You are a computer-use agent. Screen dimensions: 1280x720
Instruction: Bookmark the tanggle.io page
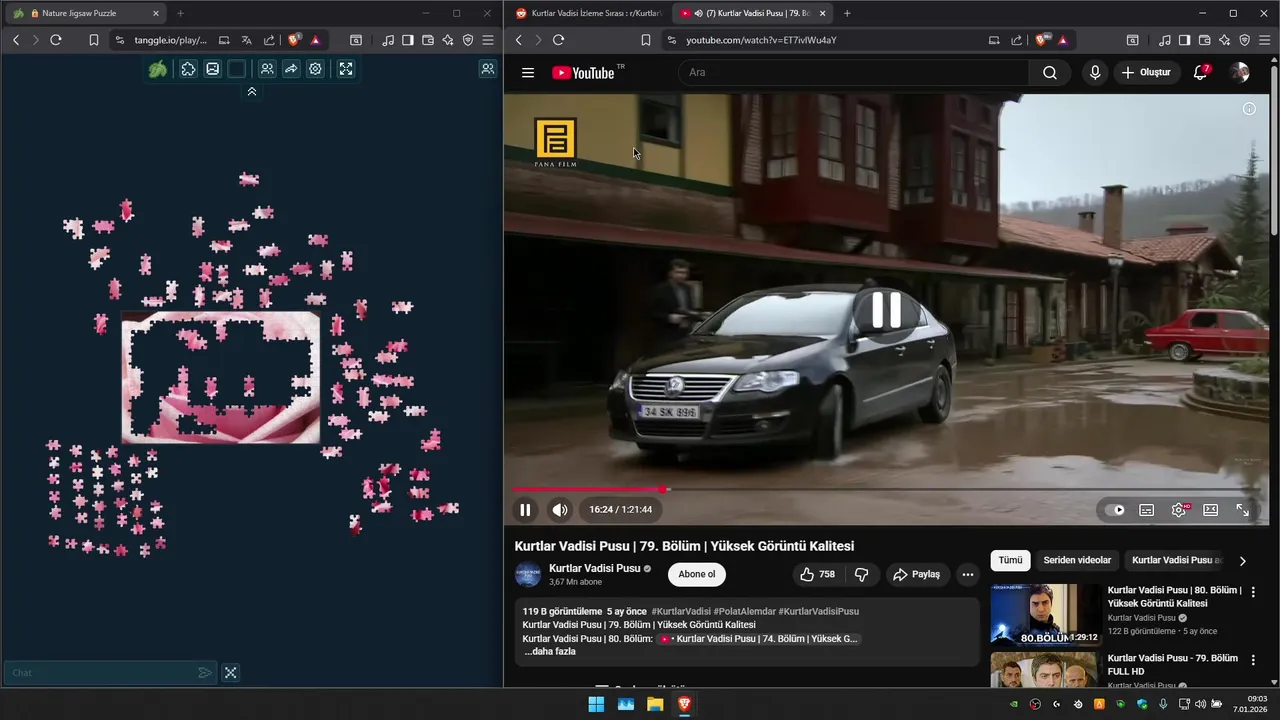[93, 40]
